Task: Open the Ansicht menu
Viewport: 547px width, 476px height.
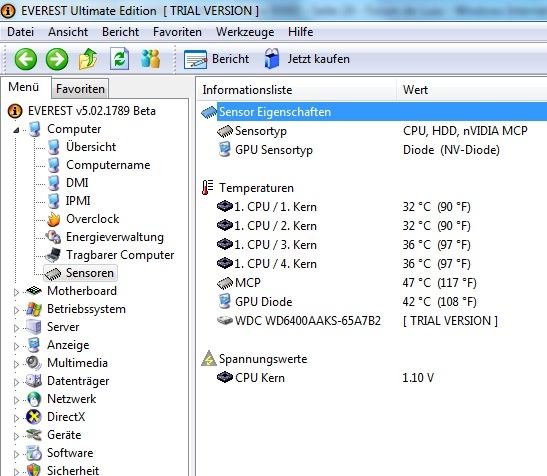Action: (x=68, y=32)
